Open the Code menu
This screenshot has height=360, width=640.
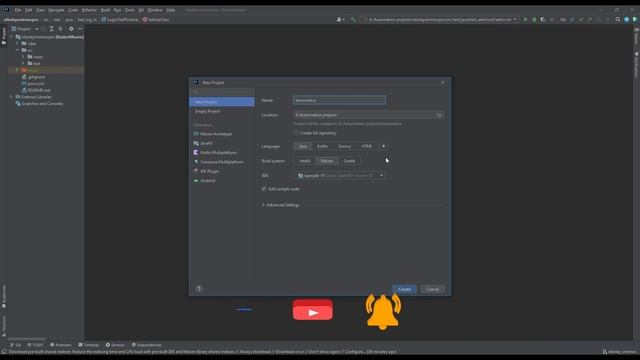click(x=73, y=10)
